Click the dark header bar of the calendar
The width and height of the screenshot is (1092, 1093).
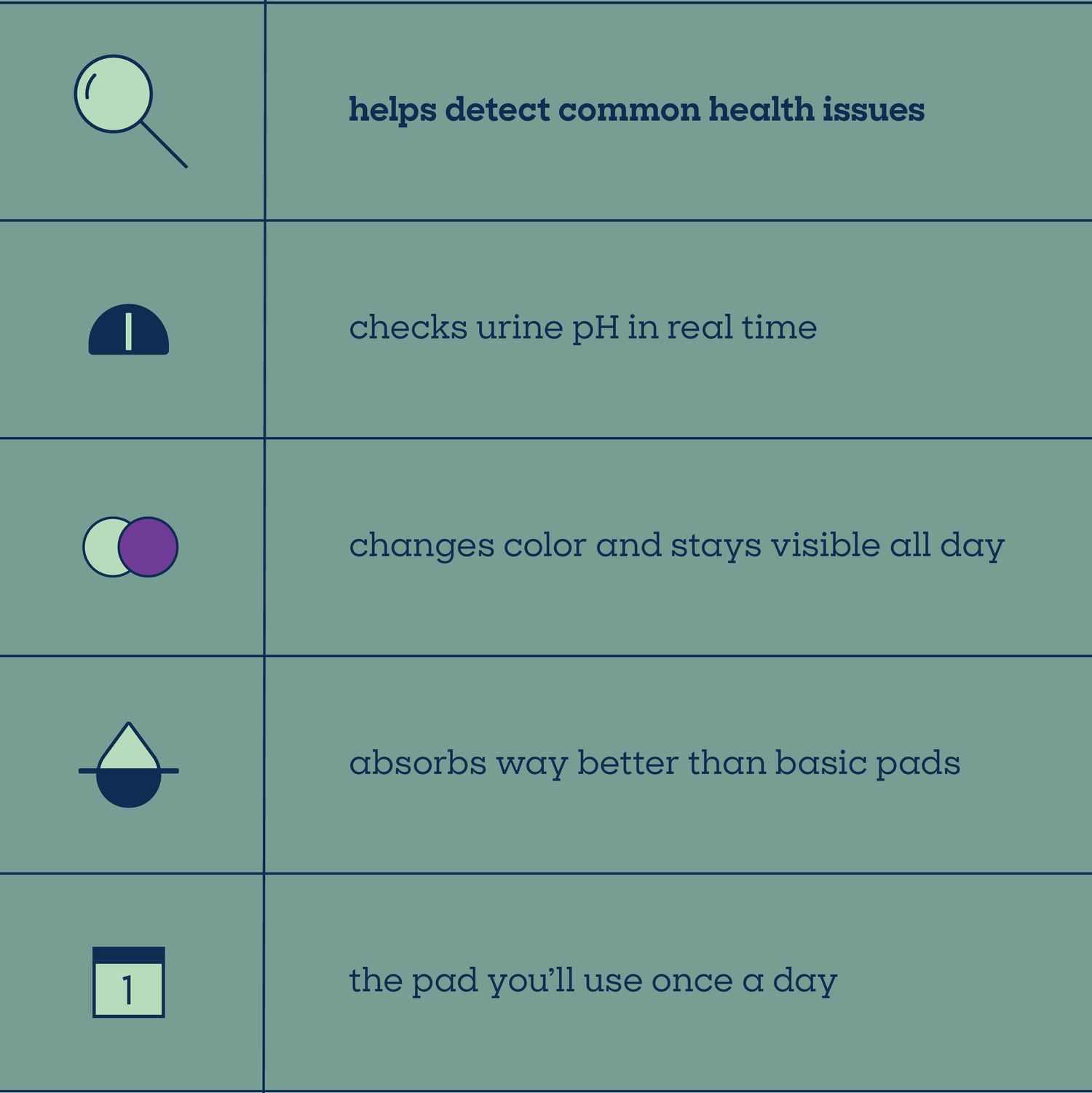[x=129, y=955]
